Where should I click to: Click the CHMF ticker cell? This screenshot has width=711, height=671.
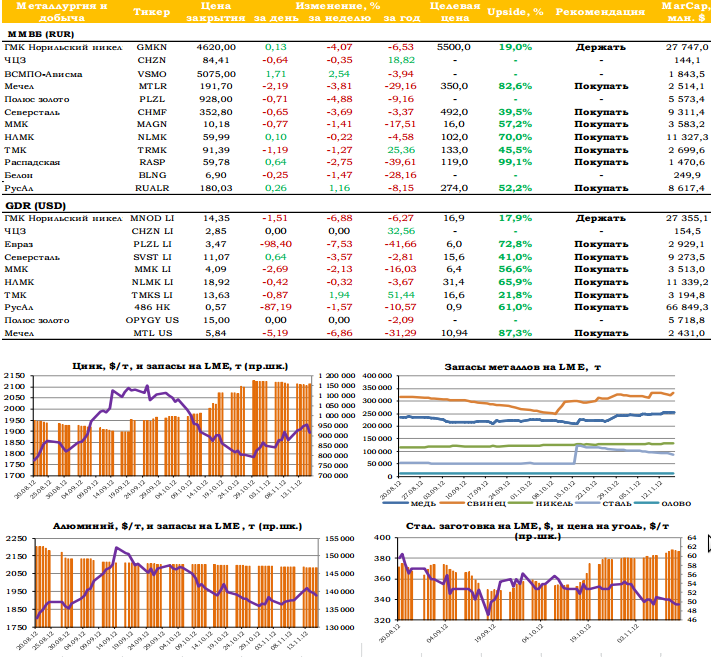point(152,112)
